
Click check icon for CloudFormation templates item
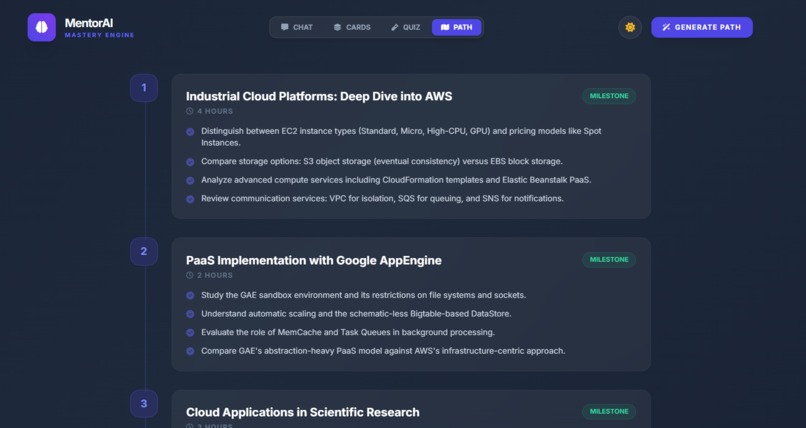click(x=190, y=180)
